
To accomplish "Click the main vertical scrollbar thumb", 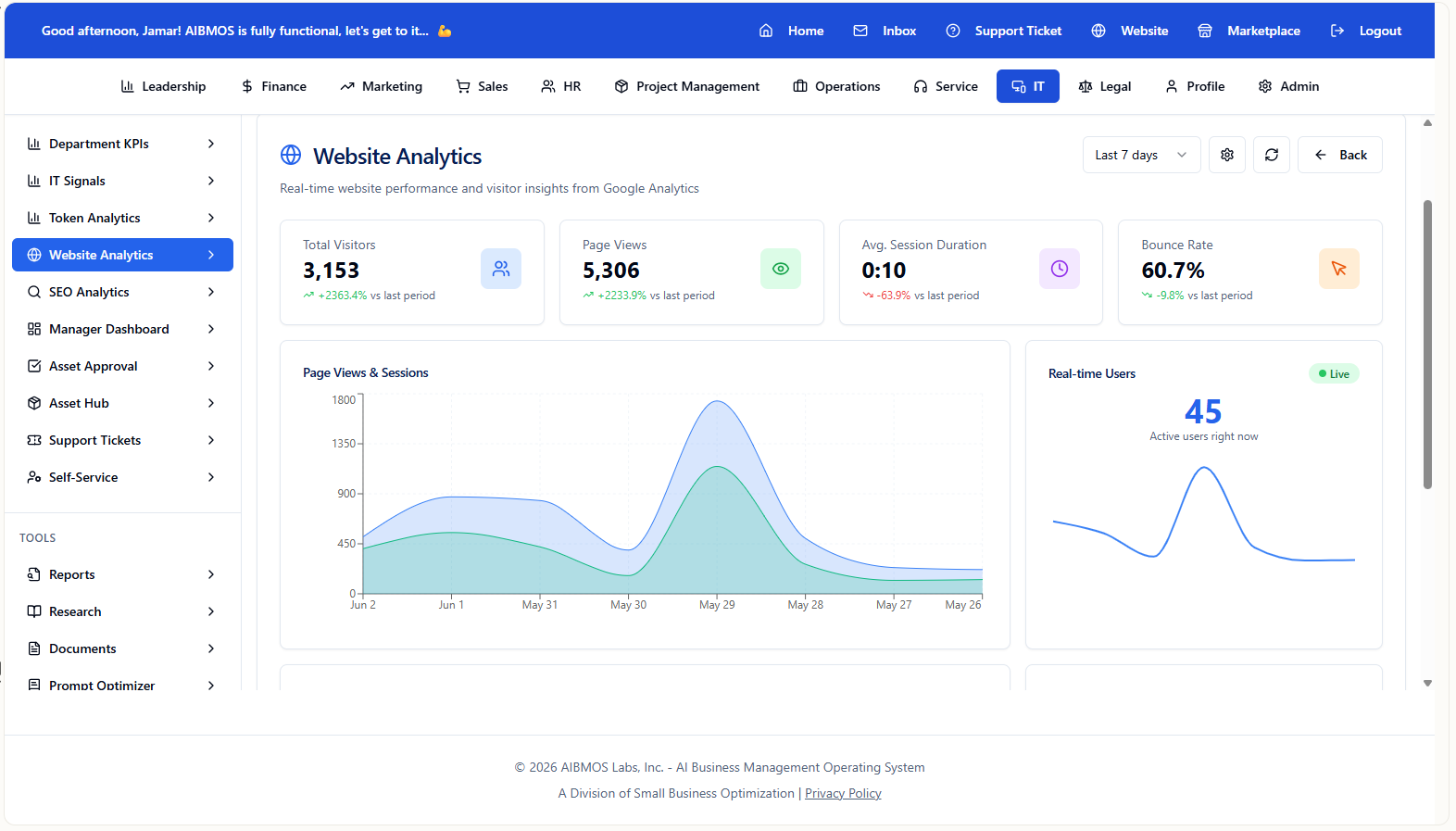I will [x=1427, y=345].
